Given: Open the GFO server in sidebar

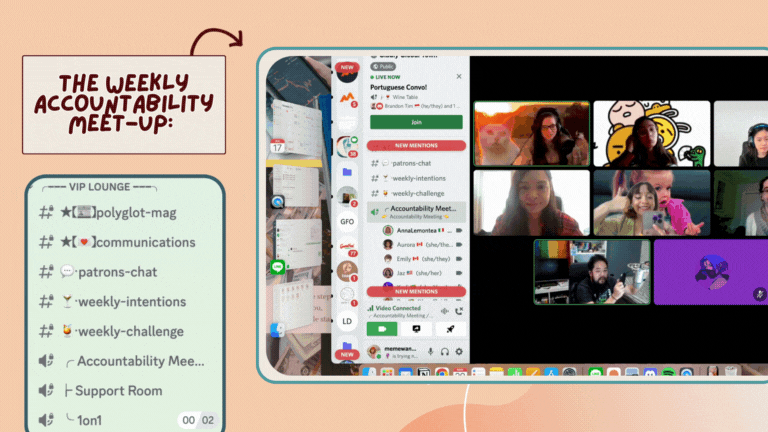Looking at the screenshot, I should coord(347,221).
